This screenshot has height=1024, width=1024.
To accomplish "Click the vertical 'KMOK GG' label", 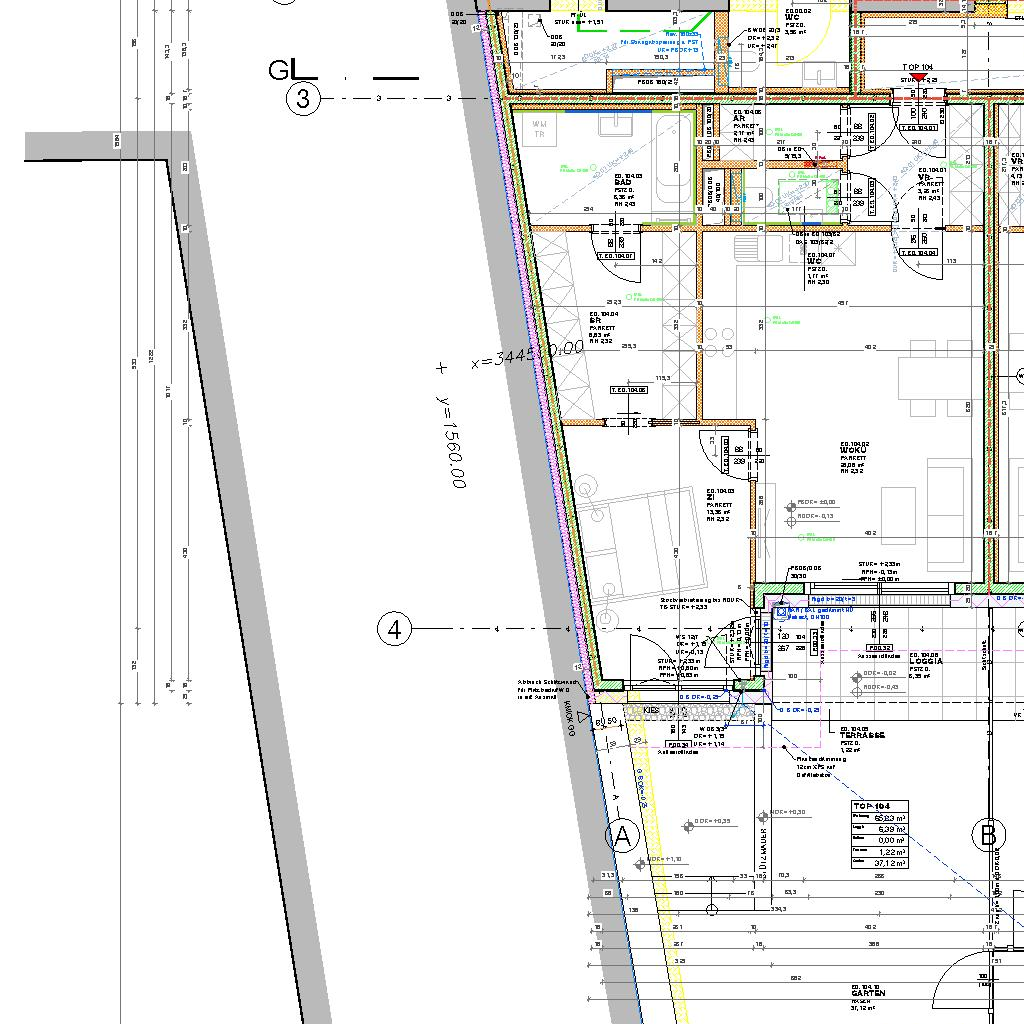I will click(570, 718).
